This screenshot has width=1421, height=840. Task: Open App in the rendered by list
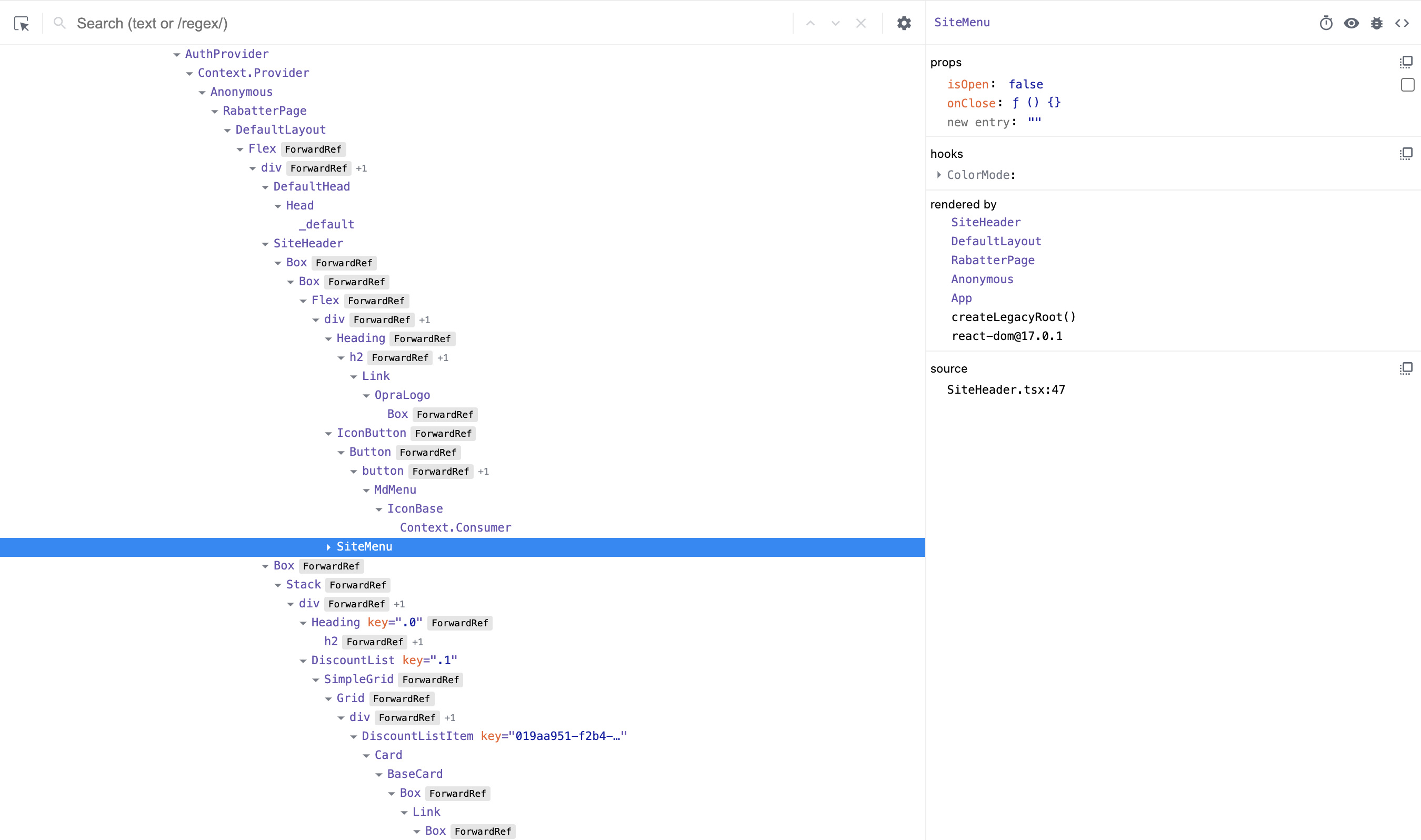point(962,298)
